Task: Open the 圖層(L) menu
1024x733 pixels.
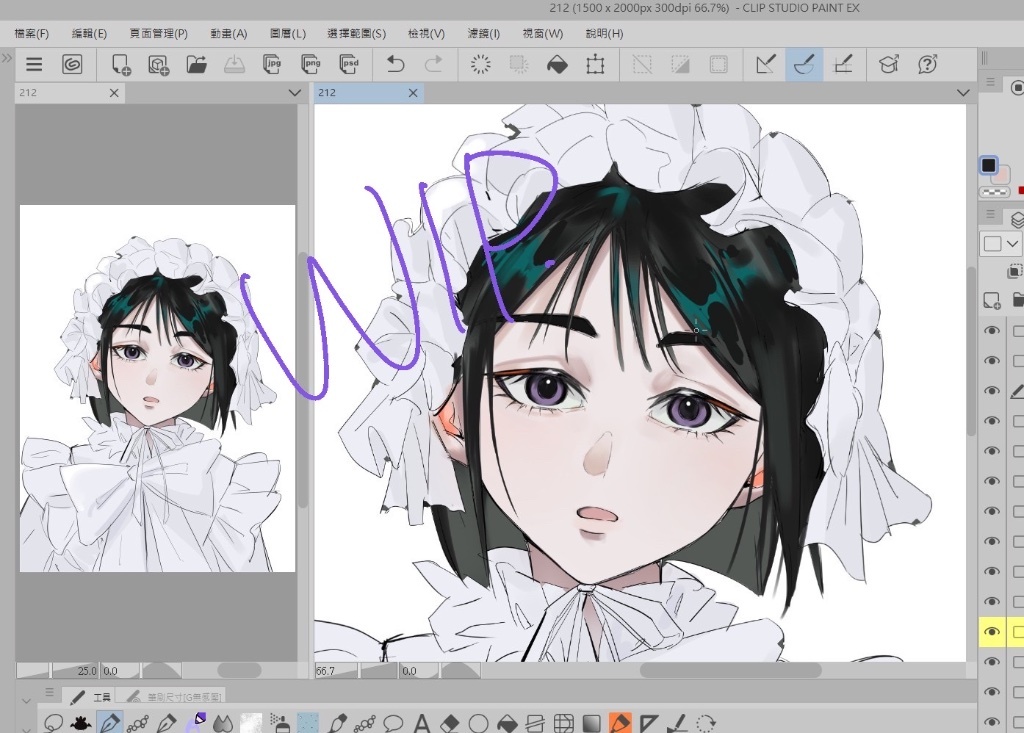Action: pos(288,33)
